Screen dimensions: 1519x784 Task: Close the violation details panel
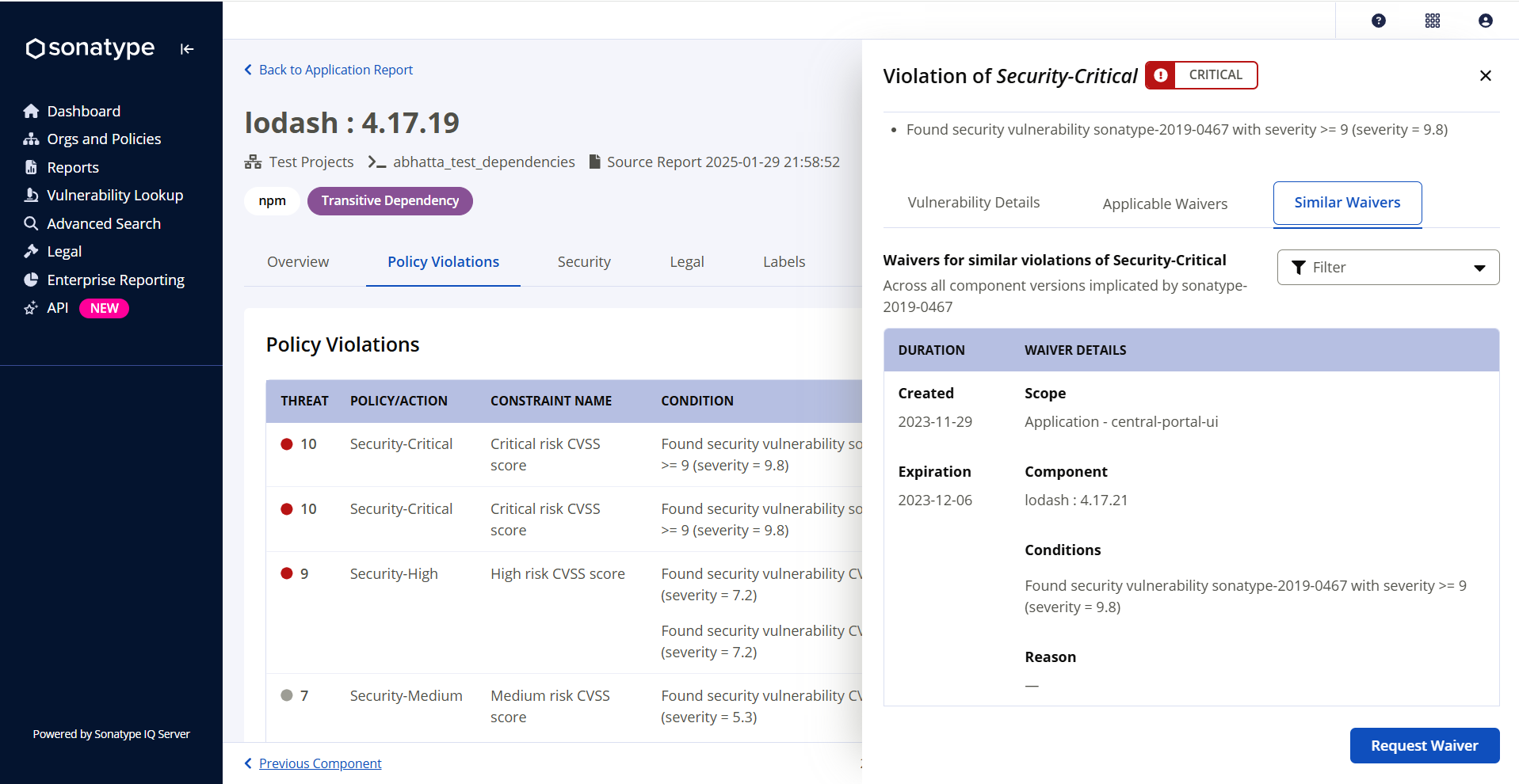click(1486, 75)
